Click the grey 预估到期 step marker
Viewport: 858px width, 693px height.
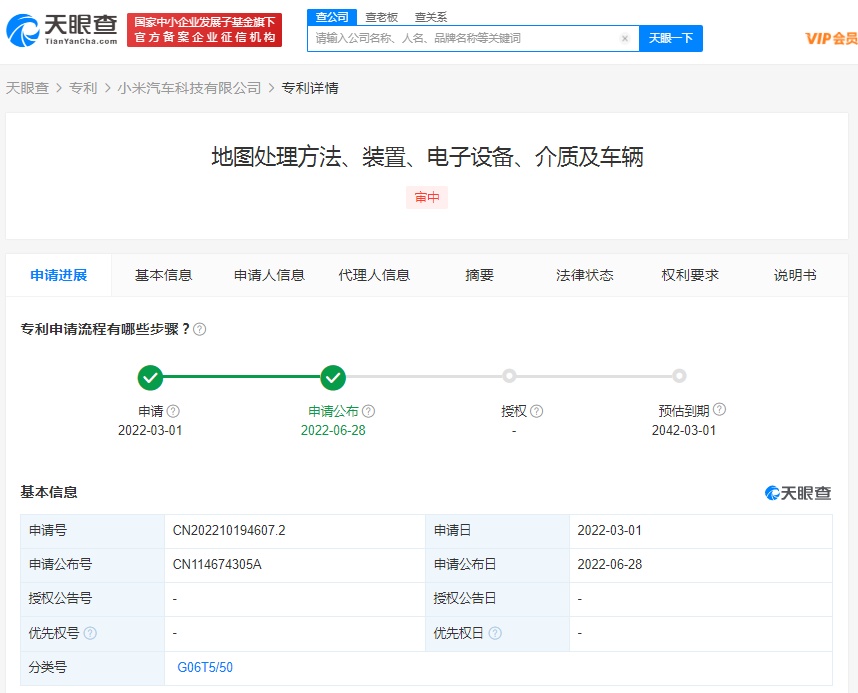679,376
